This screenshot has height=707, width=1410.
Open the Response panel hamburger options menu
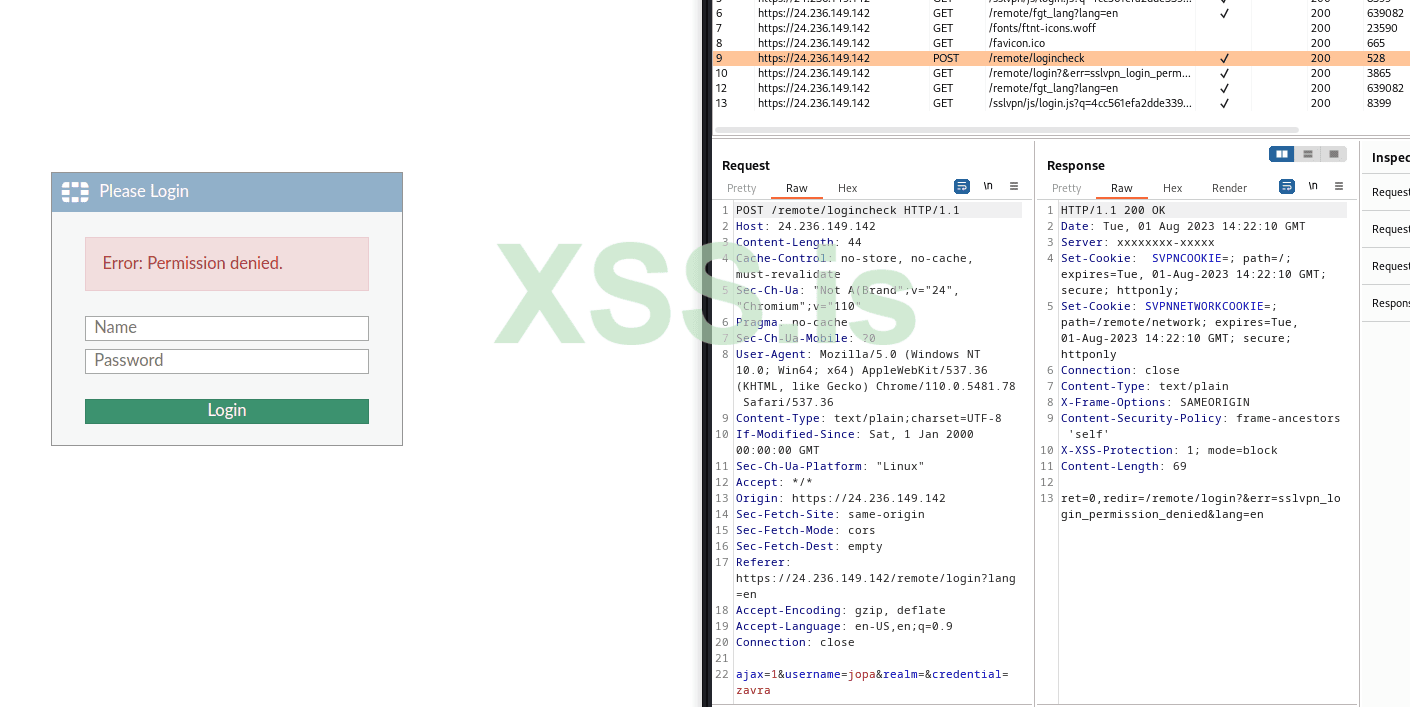(x=1339, y=186)
